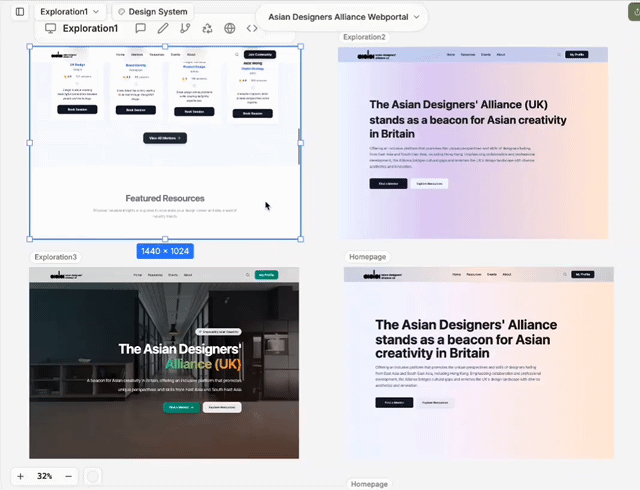Viewport: 640px width, 490px height.
Task: Click the dark Find a Mentor button in Exploration2
Action: pos(388,184)
